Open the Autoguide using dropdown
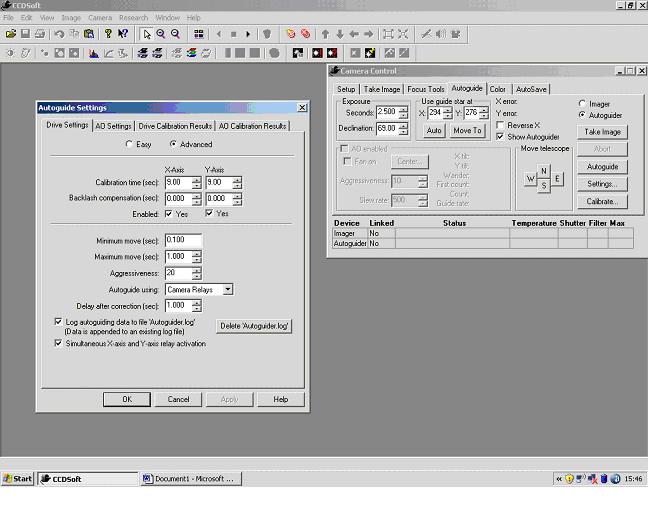 pyautogui.click(x=228, y=289)
